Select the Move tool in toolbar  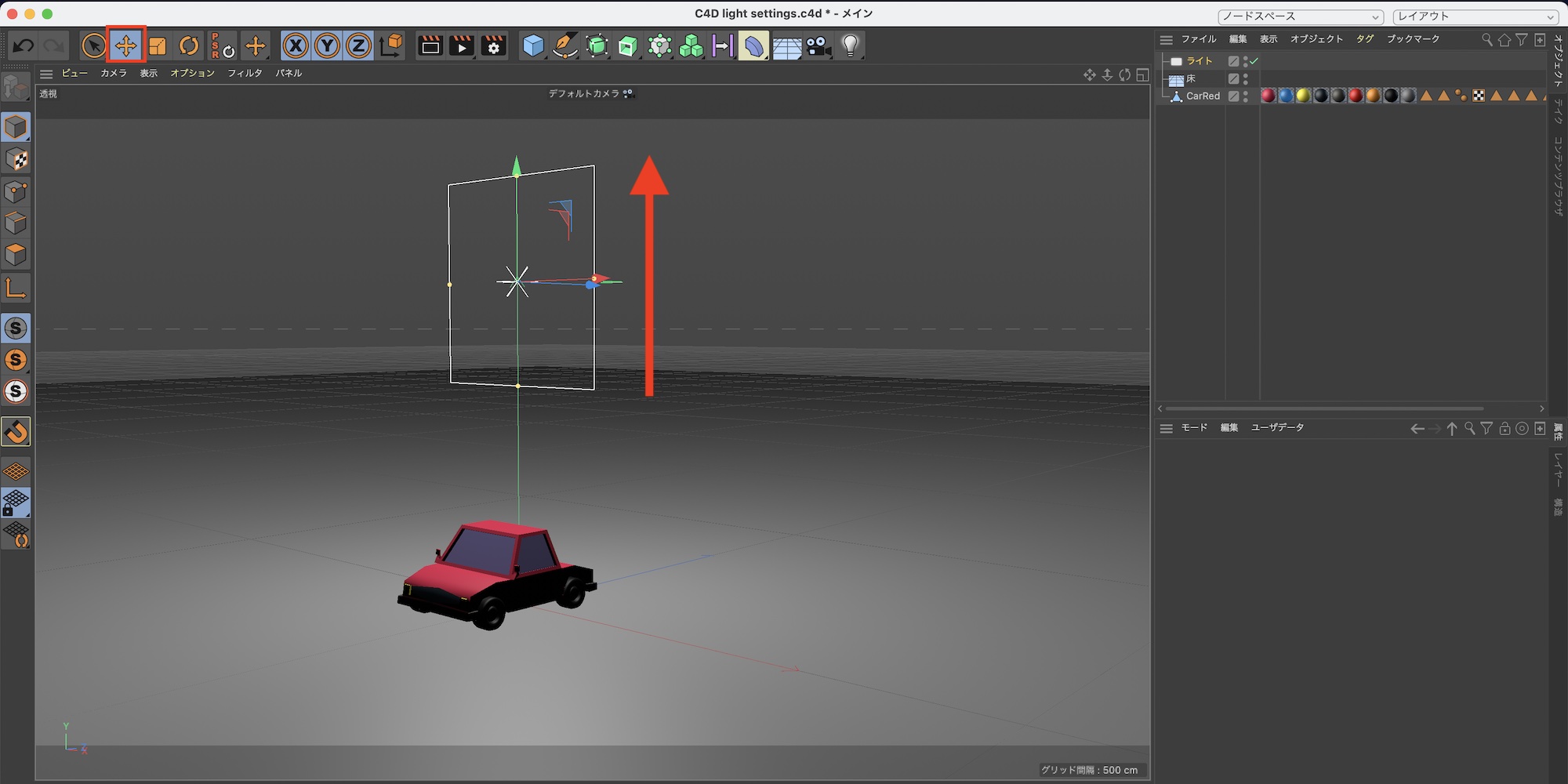tap(125, 46)
